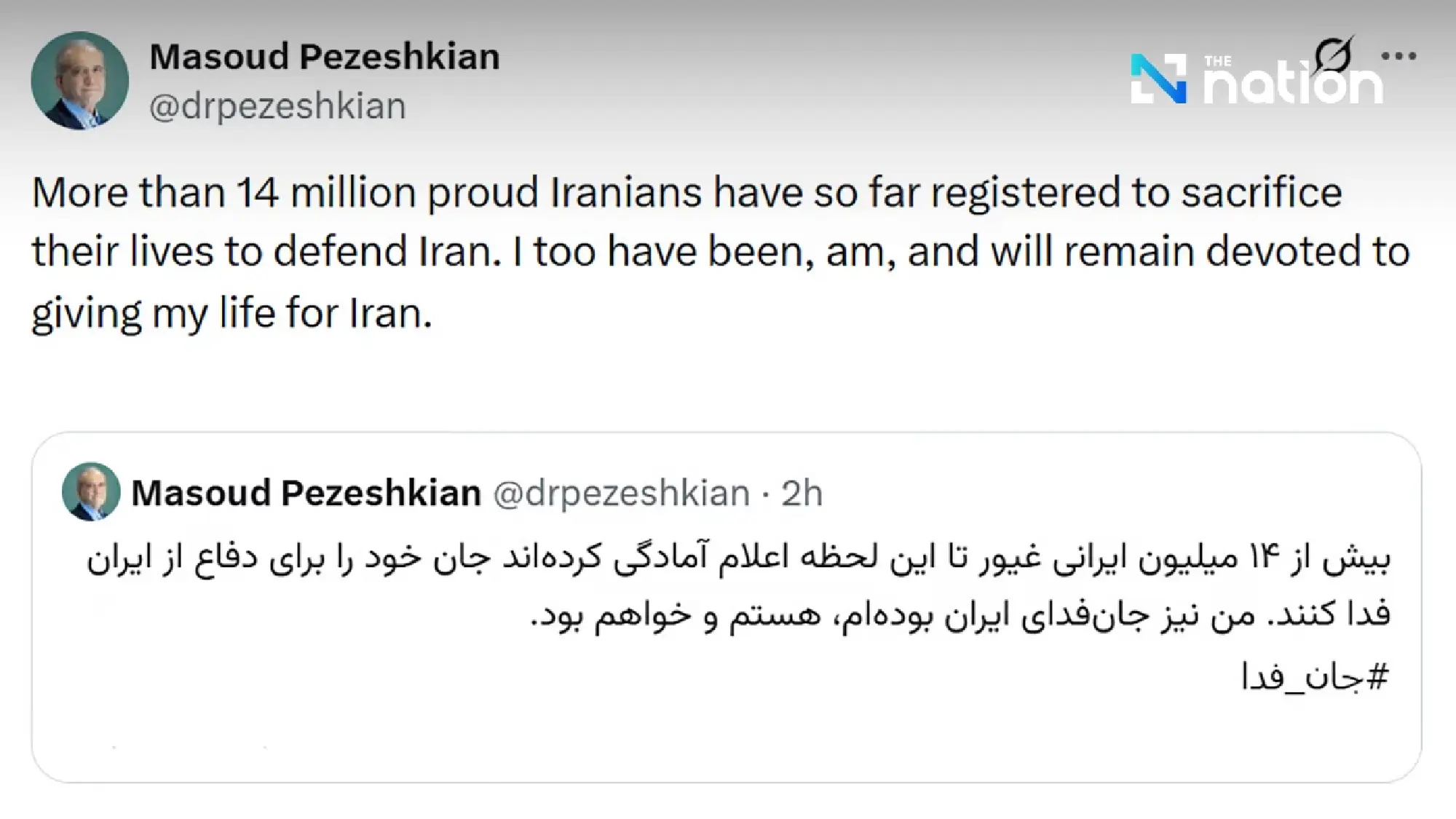Click the first Persian line of quoted tweet
Screen dimensions: 1456x819
coord(738,559)
